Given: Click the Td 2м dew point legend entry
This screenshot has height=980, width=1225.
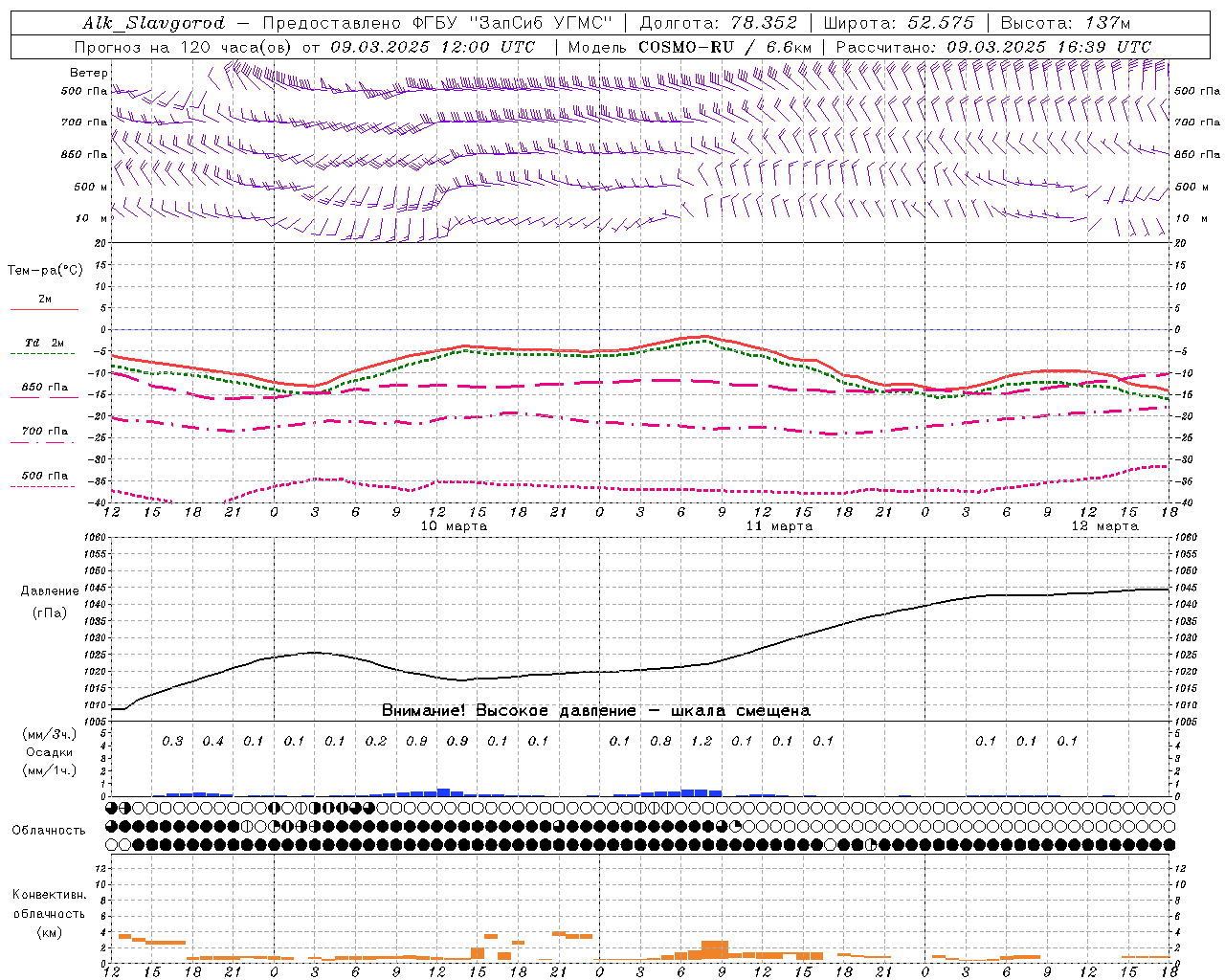Looking at the screenshot, I should [45, 343].
